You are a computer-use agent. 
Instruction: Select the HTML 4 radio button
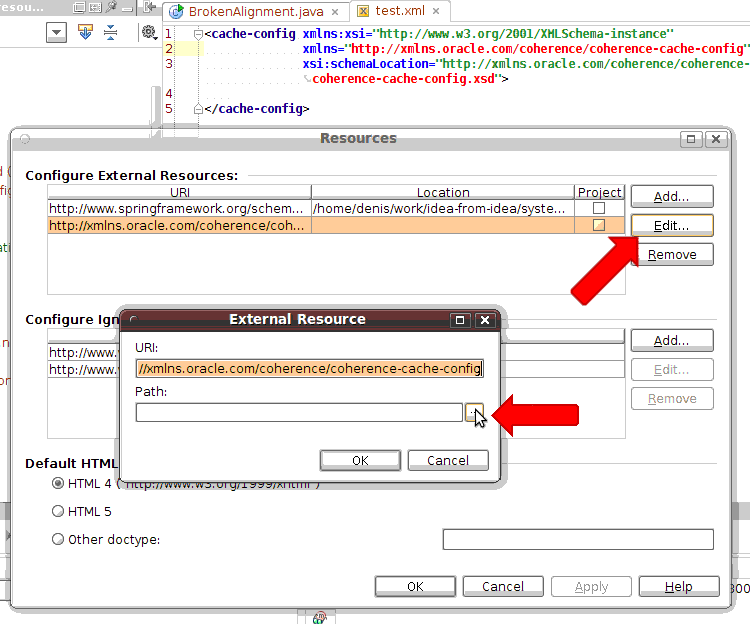click(x=58, y=483)
